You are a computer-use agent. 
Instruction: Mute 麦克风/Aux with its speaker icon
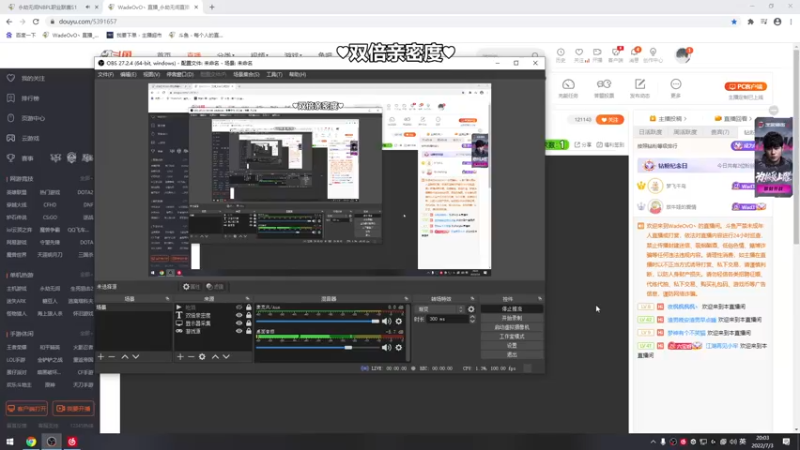387,321
